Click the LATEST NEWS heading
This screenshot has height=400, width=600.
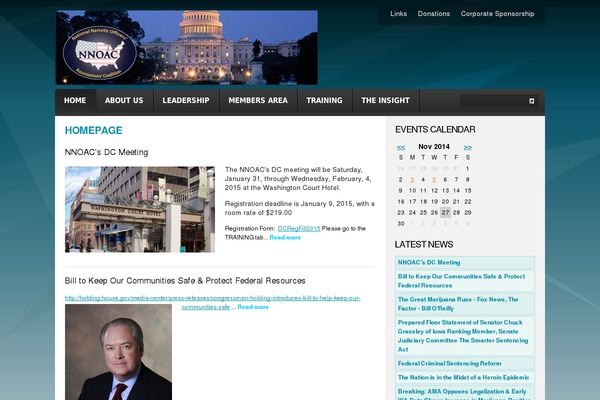(424, 245)
